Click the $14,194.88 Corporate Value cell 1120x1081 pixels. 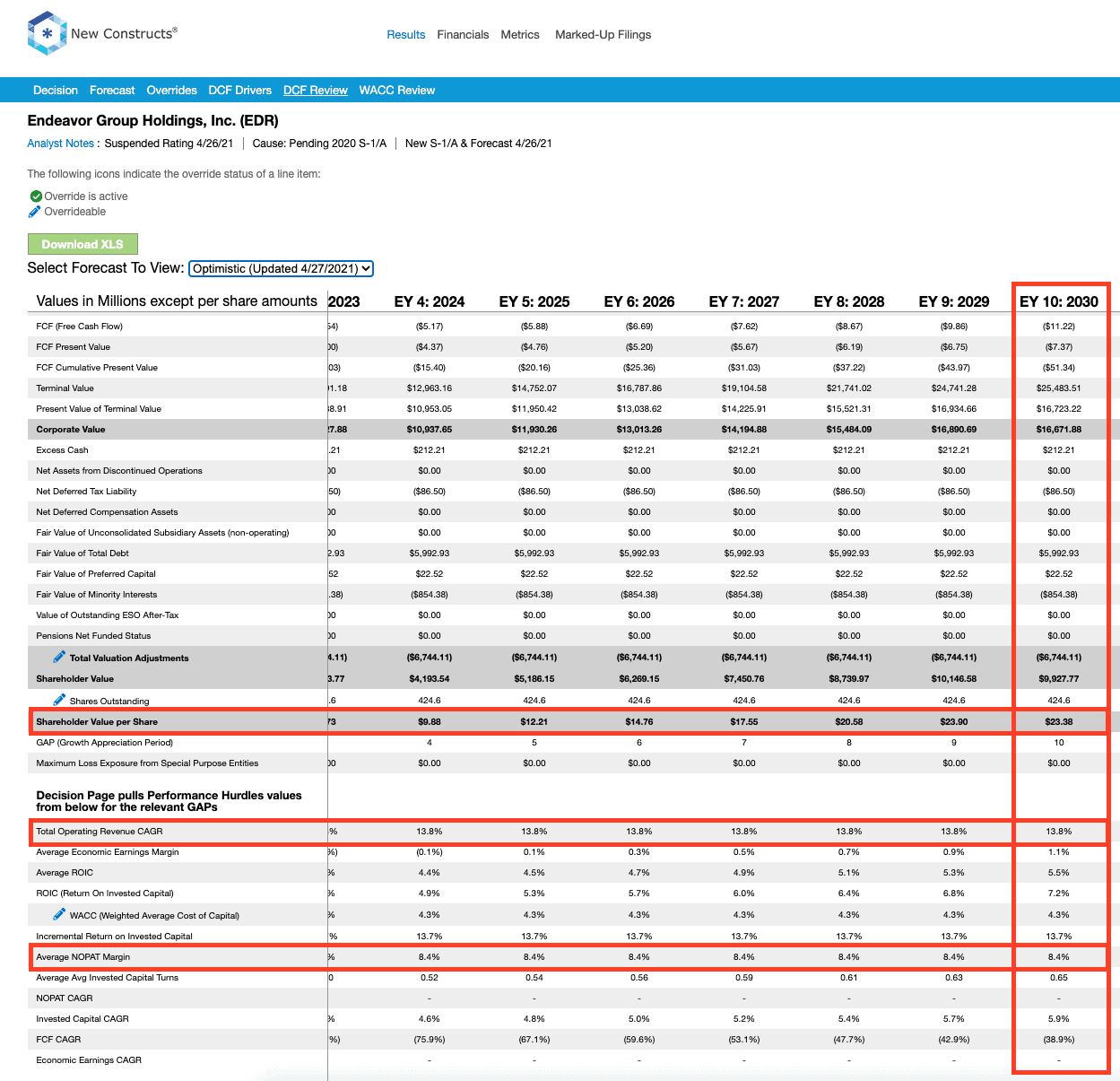click(x=744, y=430)
